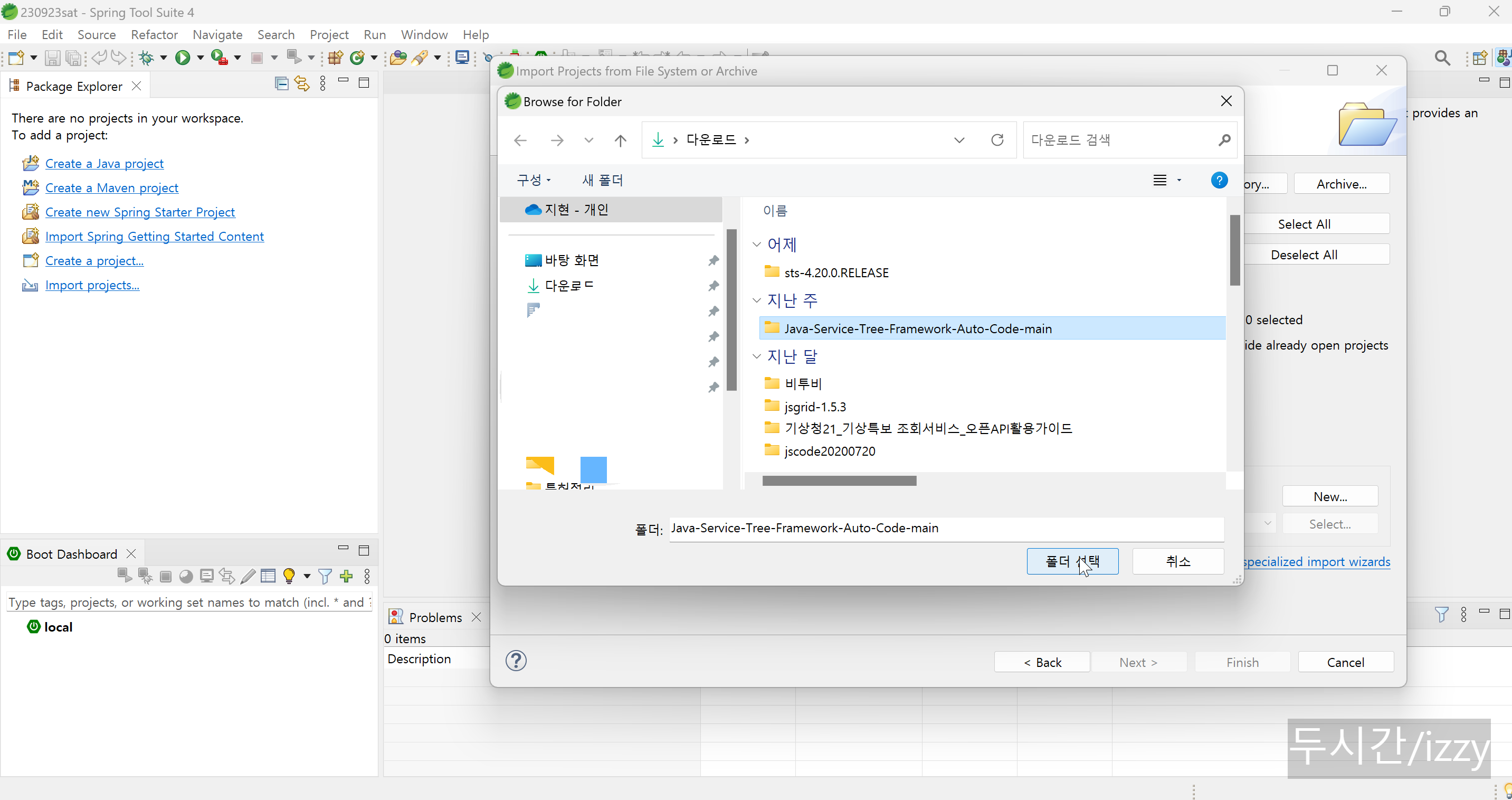Collapse all in Package Explorer
The width and height of the screenshot is (1512, 800).
282,83
